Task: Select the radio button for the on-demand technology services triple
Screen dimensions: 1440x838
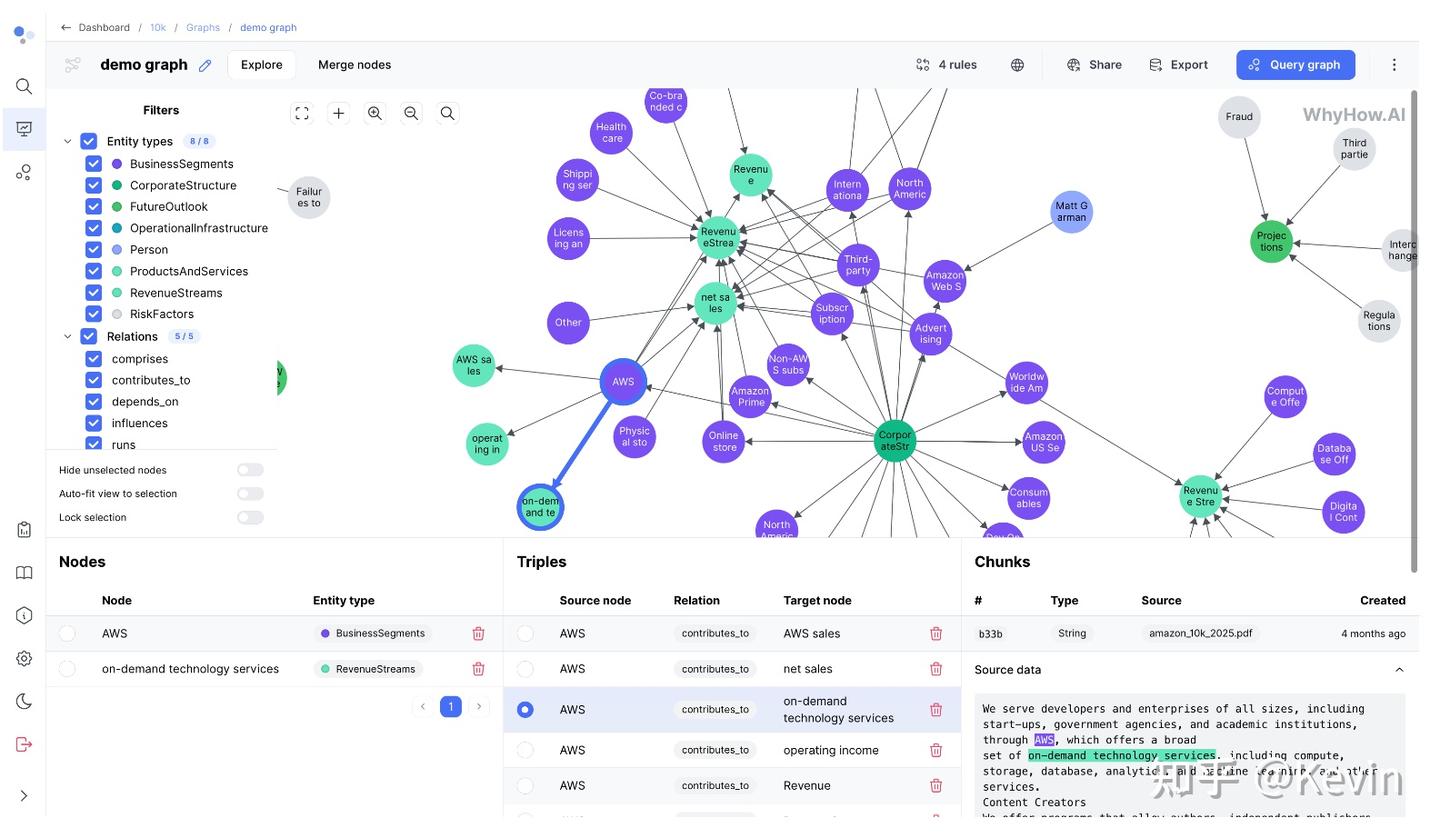Action: pos(525,709)
